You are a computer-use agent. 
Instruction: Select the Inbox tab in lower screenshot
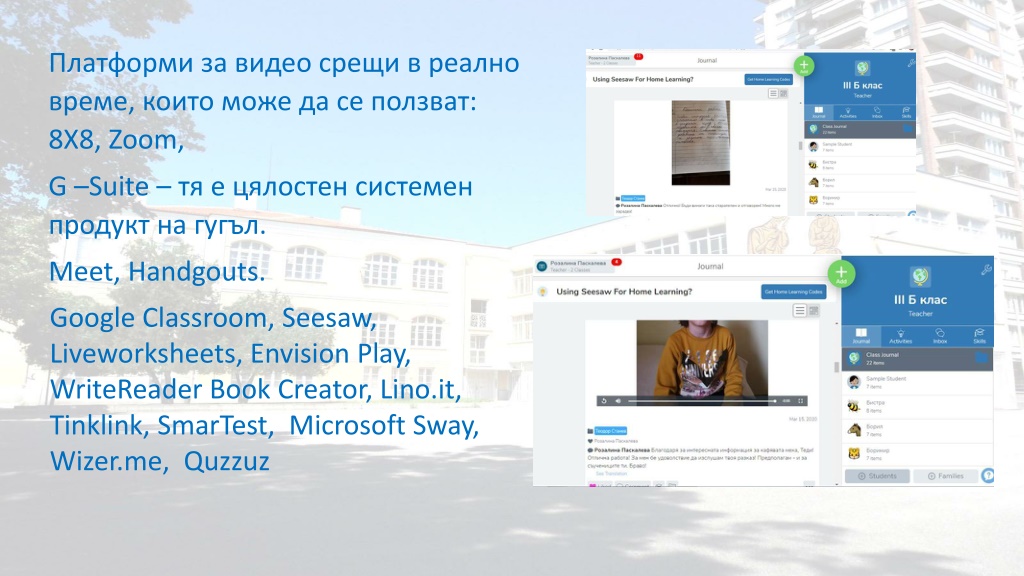[940, 336]
